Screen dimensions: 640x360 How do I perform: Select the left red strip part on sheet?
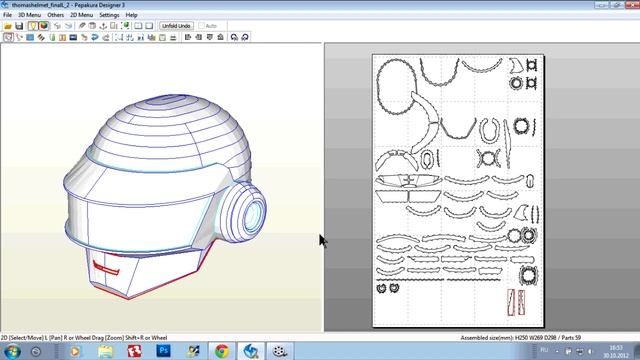pyautogui.click(x=511, y=302)
